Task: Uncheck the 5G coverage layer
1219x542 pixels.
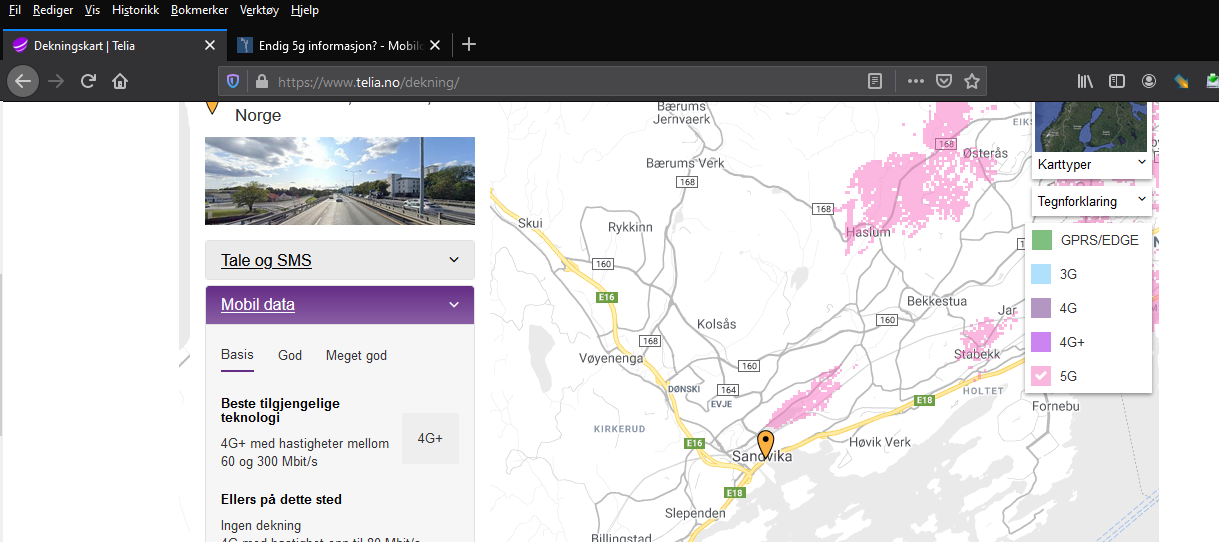Action: click(x=1042, y=376)
